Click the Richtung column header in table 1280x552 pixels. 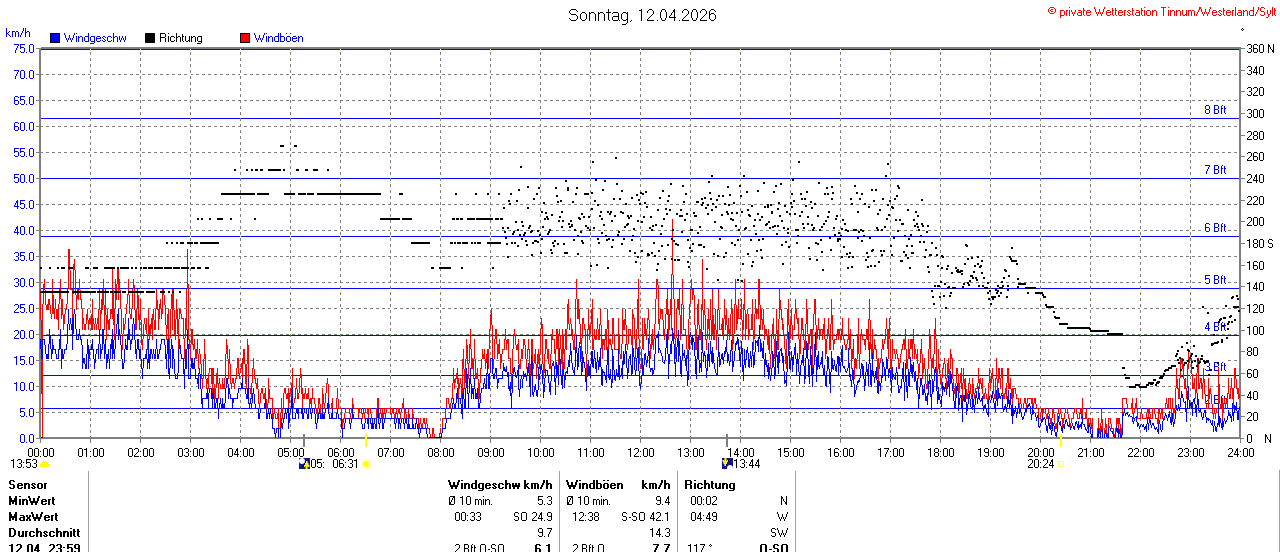pyautogui.click(x=710, y=485)
